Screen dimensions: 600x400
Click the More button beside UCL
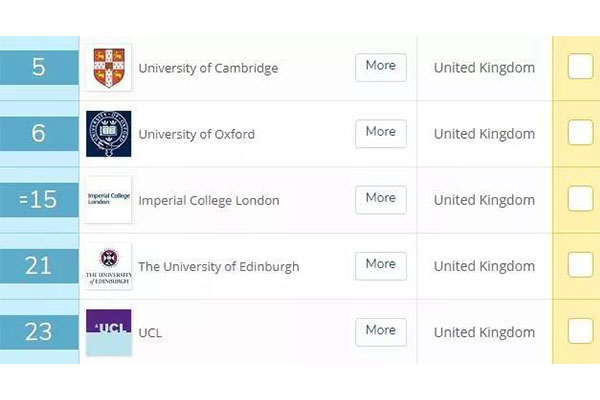381,332
